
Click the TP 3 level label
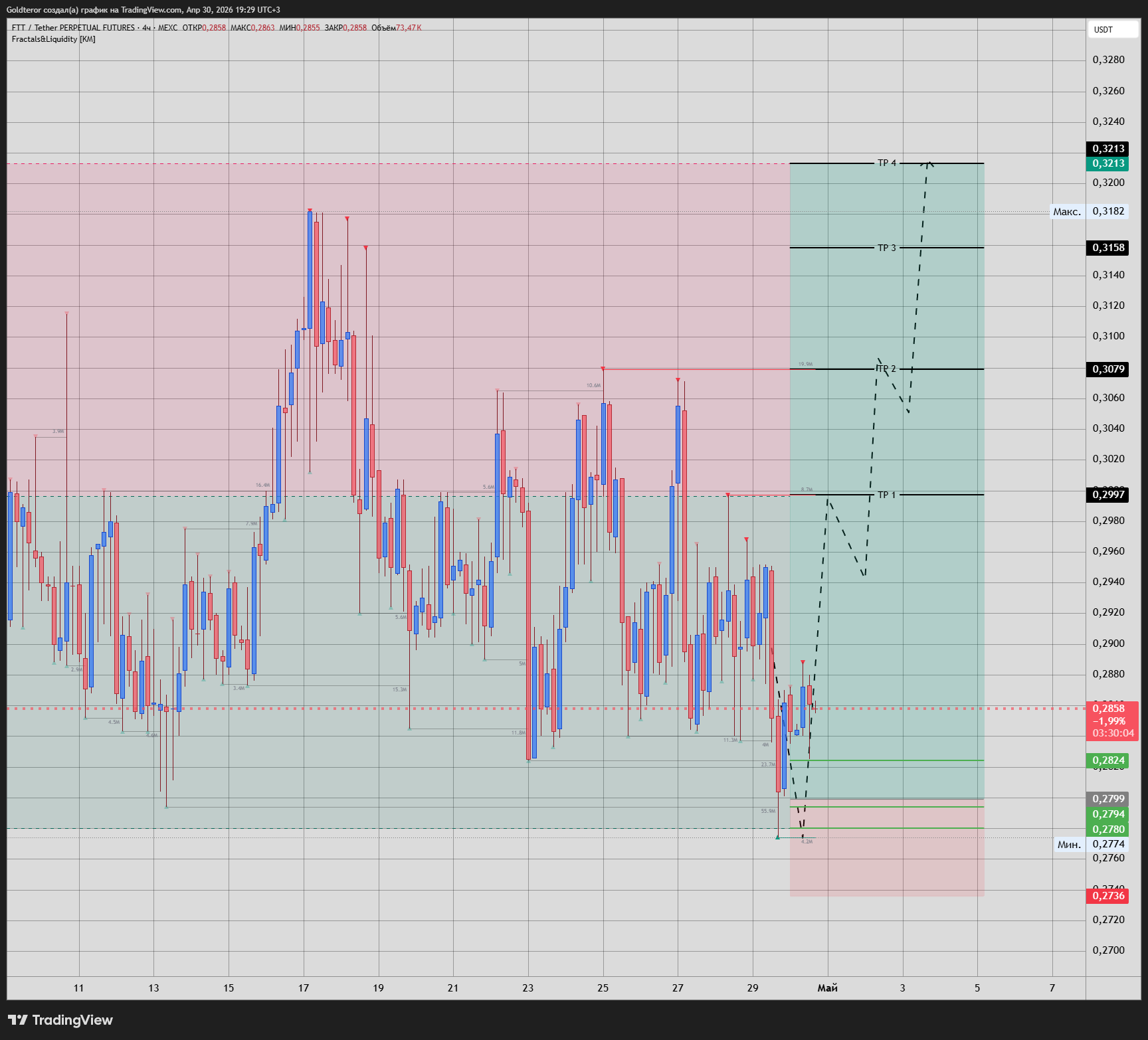887,248
